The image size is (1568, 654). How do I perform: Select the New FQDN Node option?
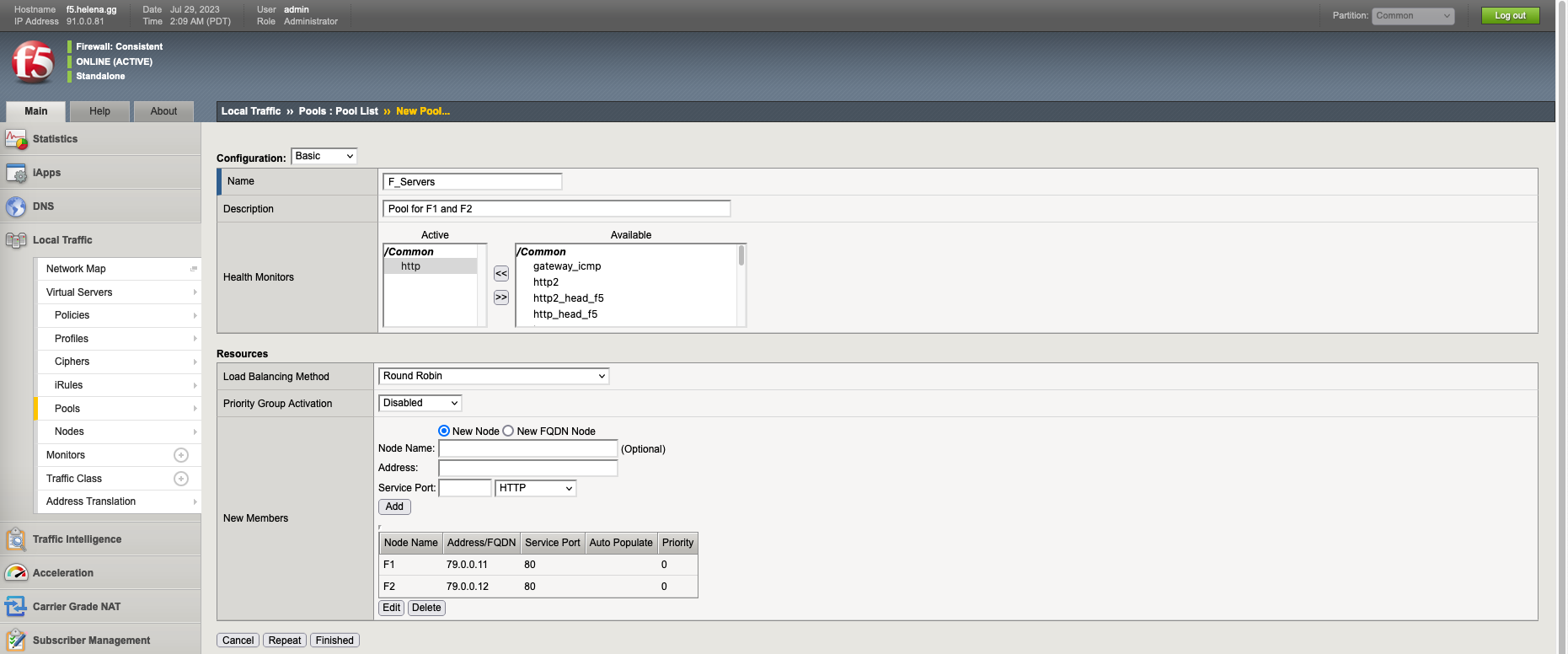pos(508,431)
